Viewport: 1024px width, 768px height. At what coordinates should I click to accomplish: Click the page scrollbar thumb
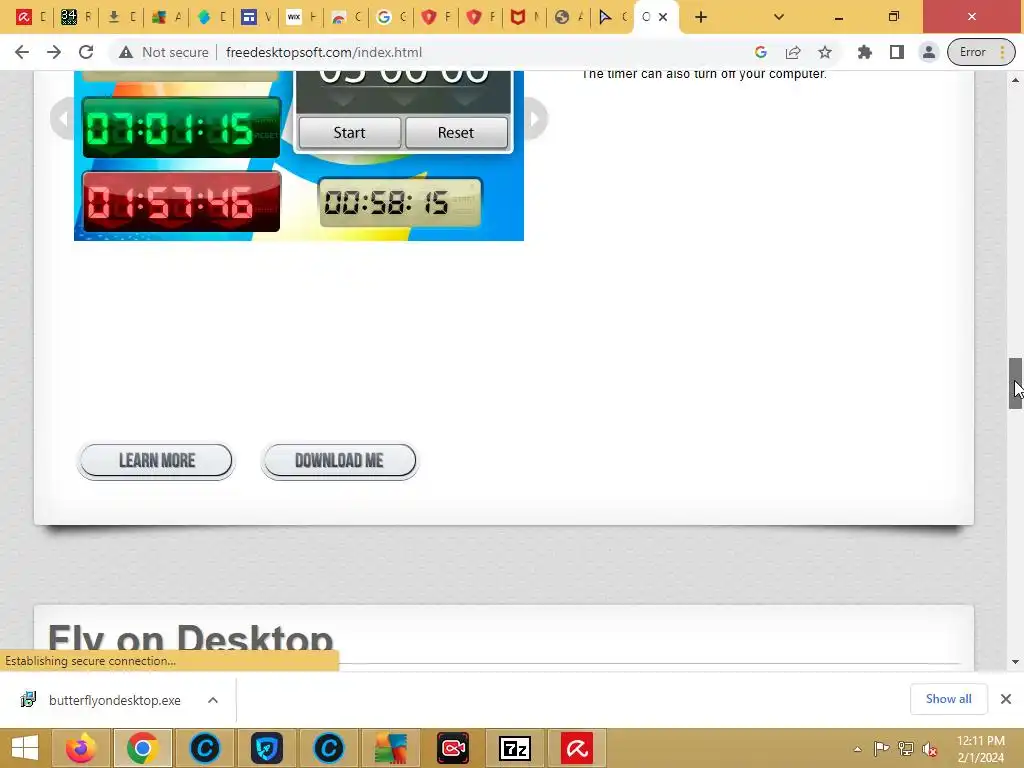(x=1015, y=383)
